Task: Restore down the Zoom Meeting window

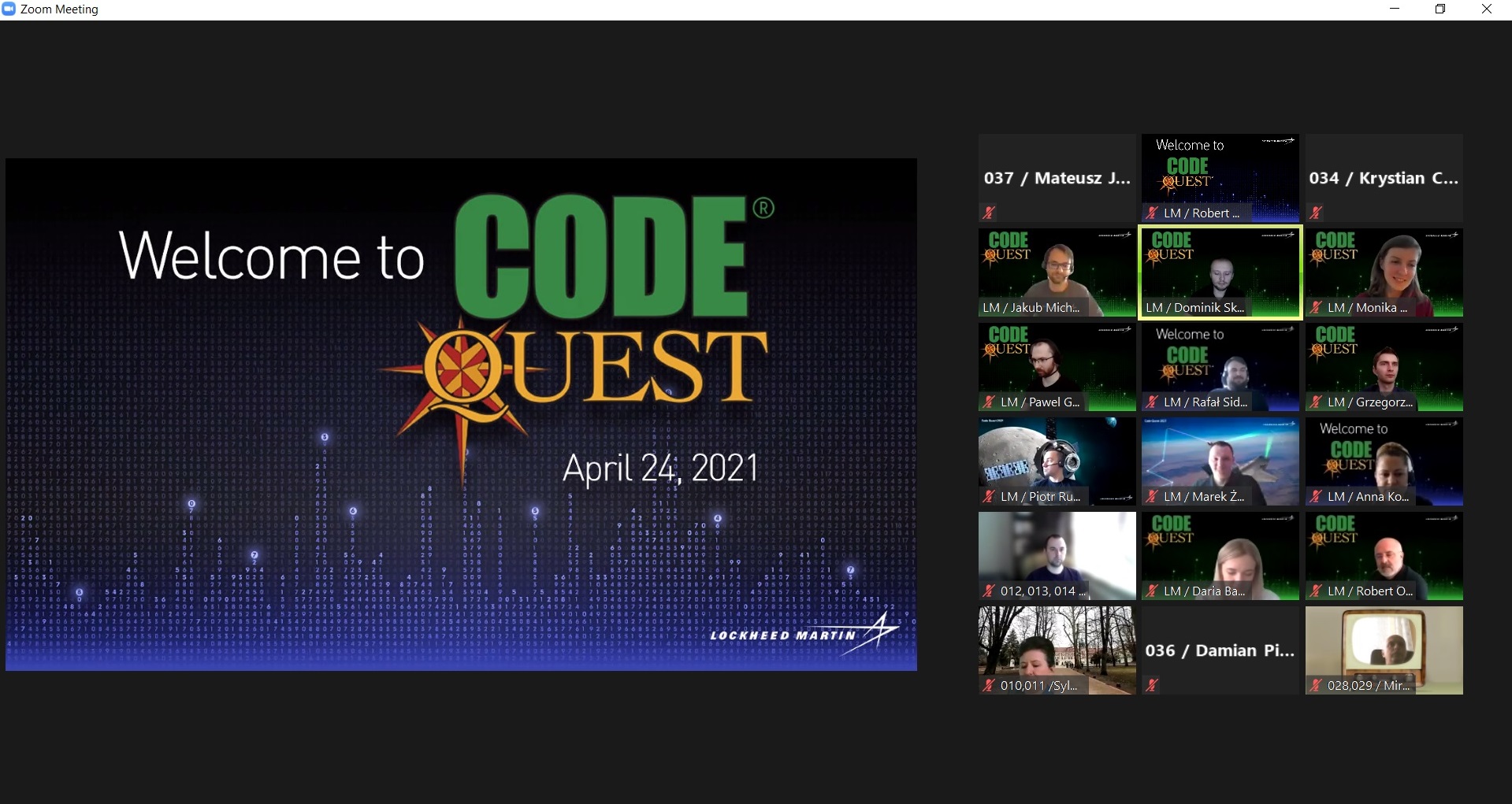Action: click(1440, 9)
